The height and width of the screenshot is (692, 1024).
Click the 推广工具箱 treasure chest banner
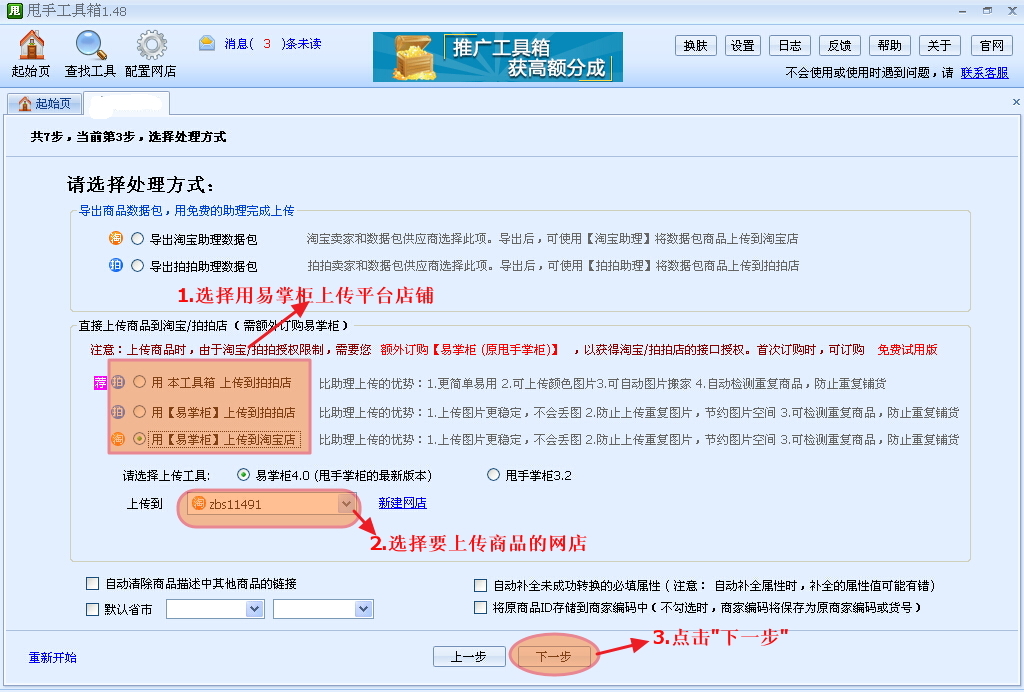click(x=498, y=57)
